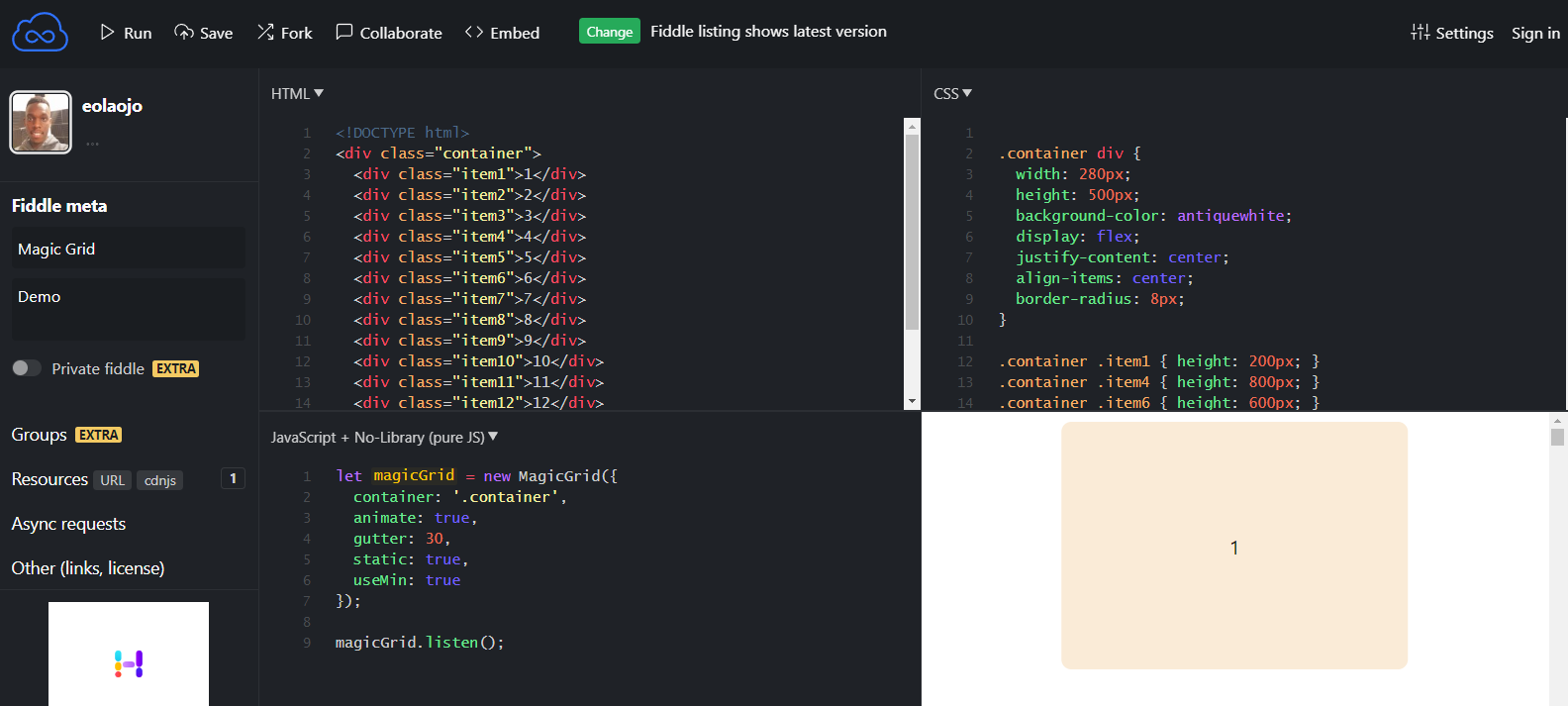Open the Embed option
Screen dimensions: 1568x706
tap(503, 33)
